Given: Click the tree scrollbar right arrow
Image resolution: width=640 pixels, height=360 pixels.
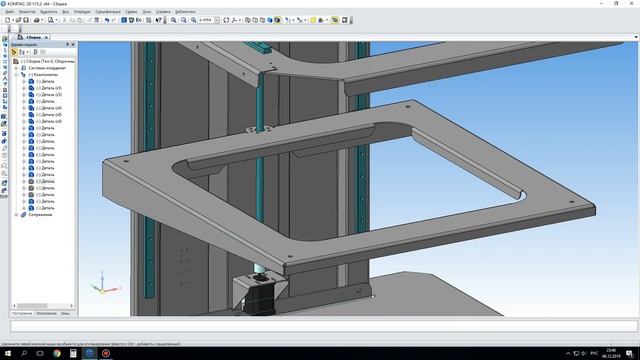Looking at the screenshot, I should 72,306.
